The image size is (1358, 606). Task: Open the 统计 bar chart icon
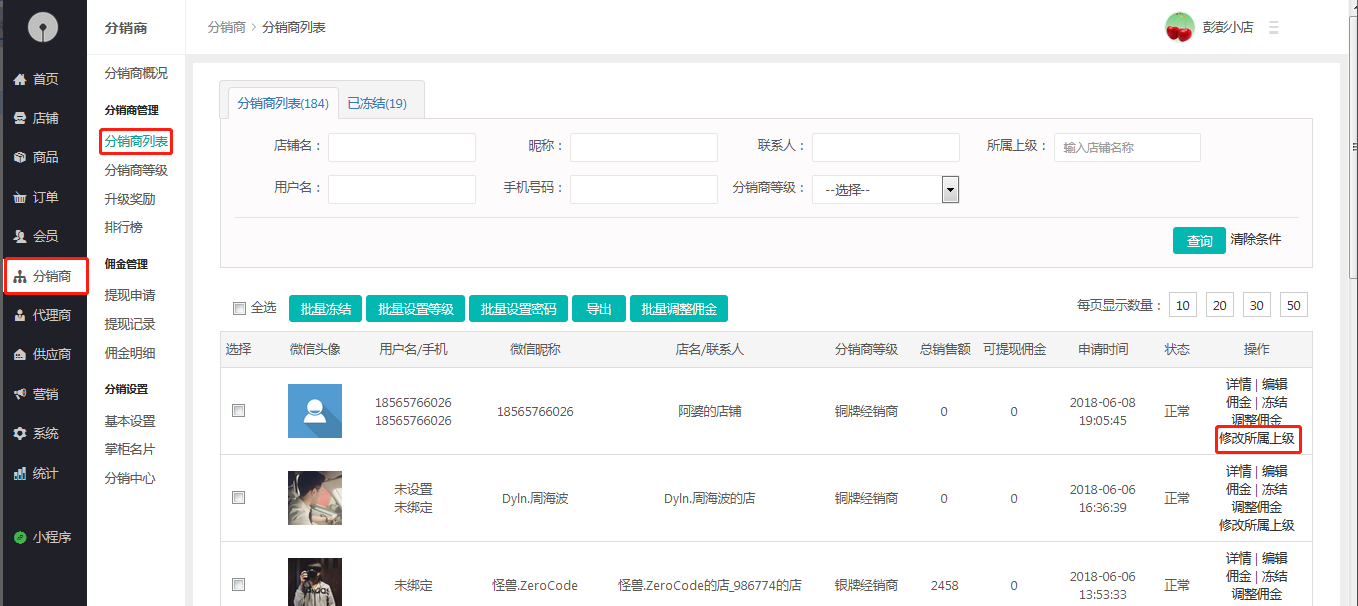19,473
